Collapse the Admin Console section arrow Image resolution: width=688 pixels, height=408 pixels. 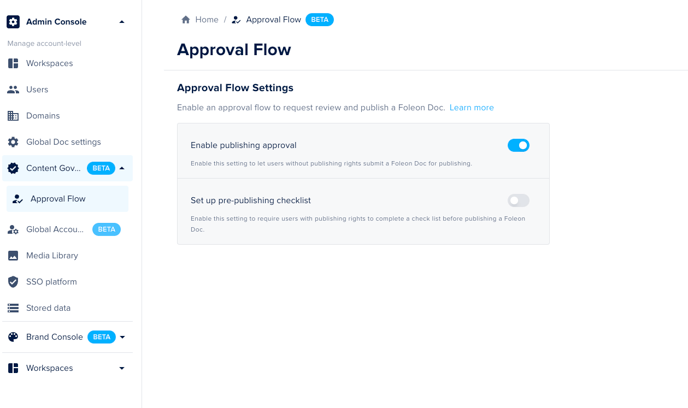tap(122, 22)
